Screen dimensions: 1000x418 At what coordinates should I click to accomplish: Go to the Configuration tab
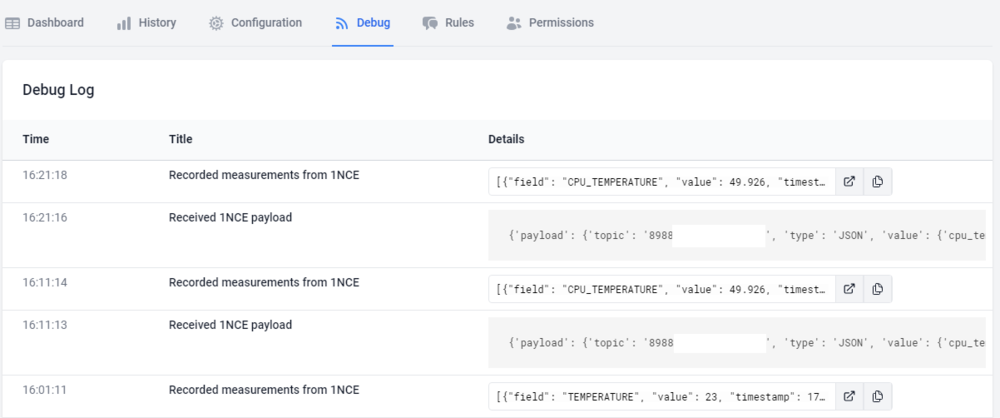(266, 23)
